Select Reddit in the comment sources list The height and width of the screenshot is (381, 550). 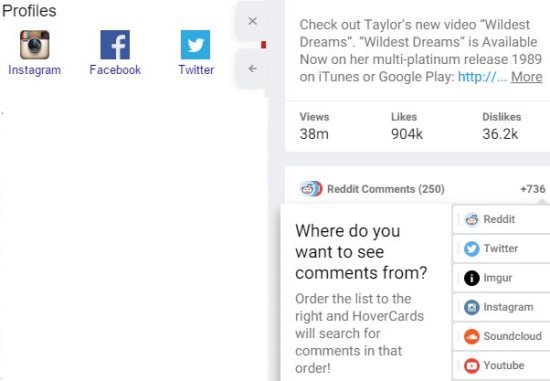coord(502,219)
